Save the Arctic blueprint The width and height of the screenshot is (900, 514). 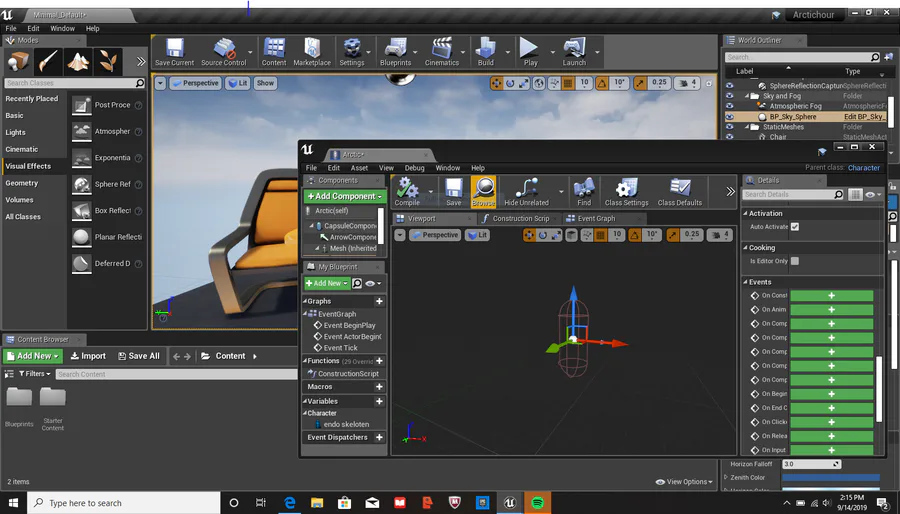tap(453, 192)
